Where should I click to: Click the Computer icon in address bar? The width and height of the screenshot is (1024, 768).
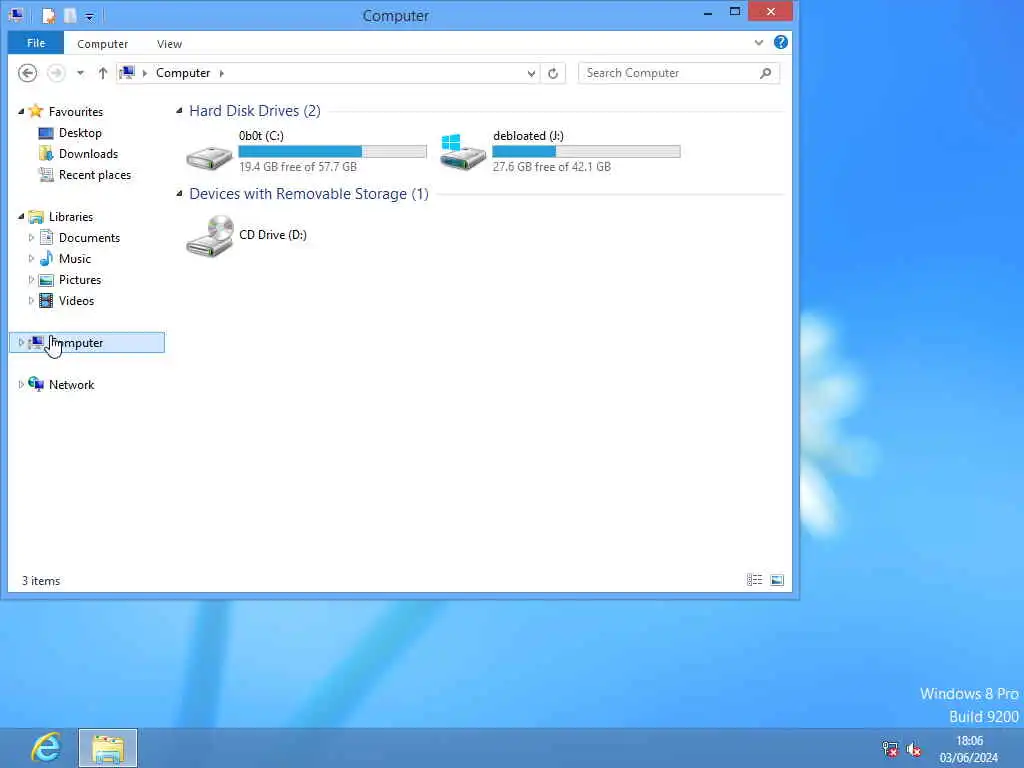tap(127, 72)
